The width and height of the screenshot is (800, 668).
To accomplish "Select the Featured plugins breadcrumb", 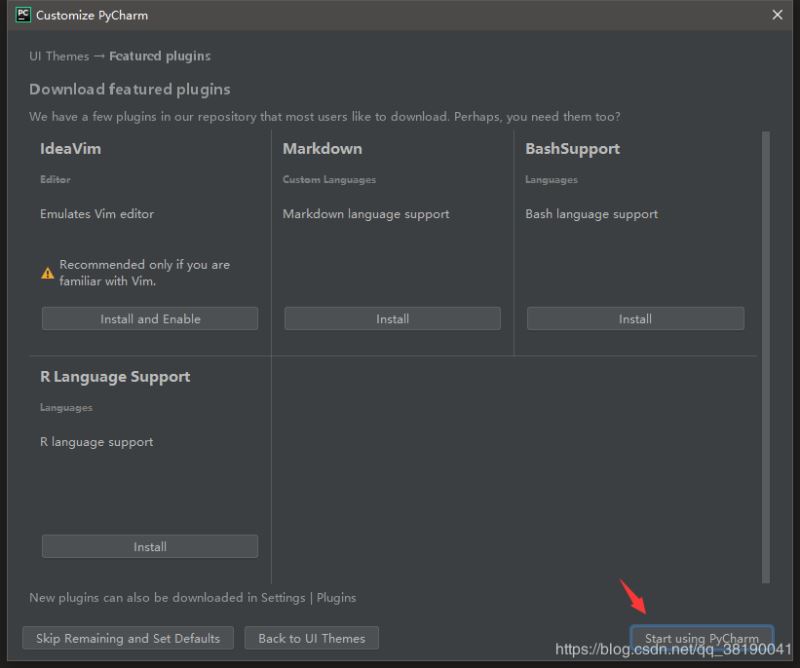I will (160, 56).
